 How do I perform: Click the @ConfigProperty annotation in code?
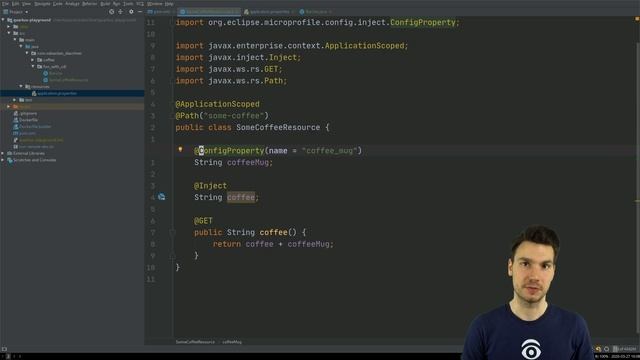(229, 151)
